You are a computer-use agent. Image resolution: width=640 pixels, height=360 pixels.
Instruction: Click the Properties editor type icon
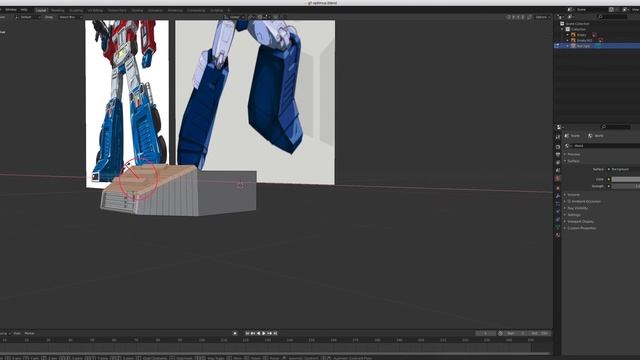[560, 127]
